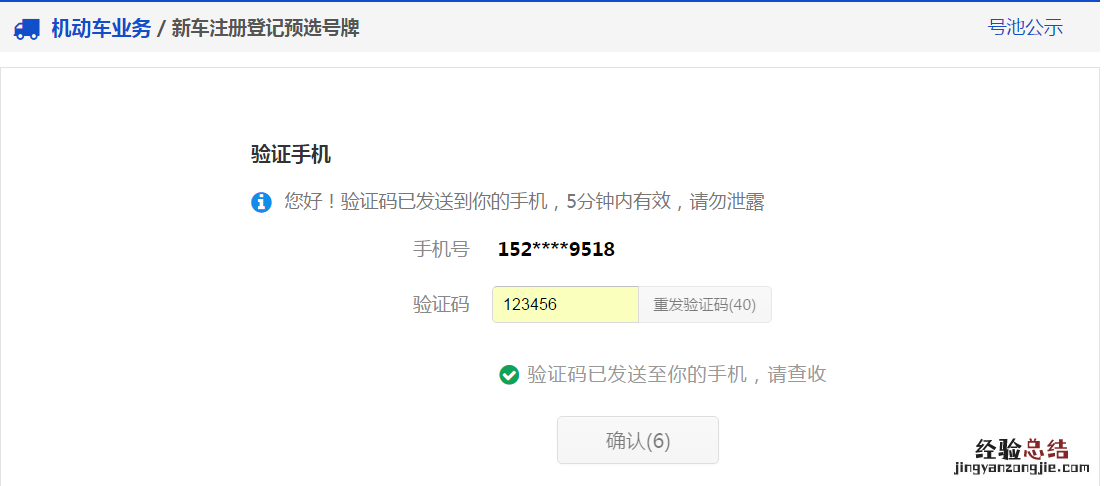Click the 手机号 field label
1104x486 pixels.
(x=441, y=249)
